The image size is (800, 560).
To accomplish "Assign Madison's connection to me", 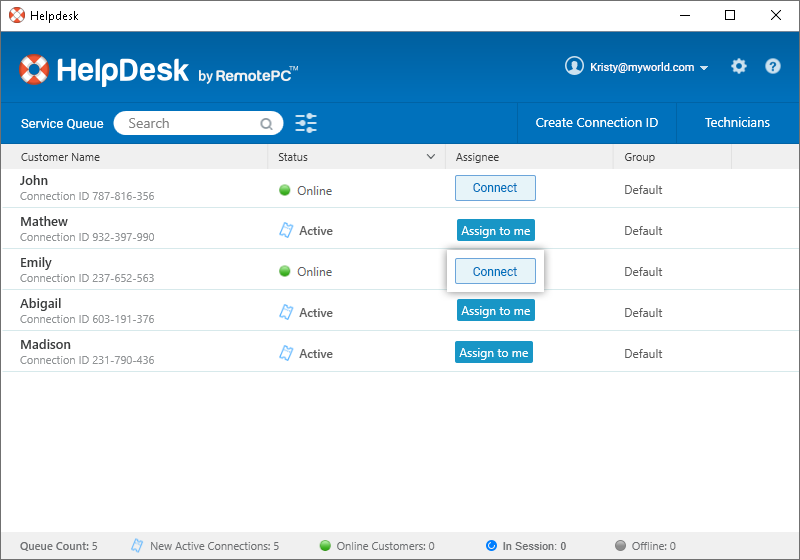I will click(494, 352).
